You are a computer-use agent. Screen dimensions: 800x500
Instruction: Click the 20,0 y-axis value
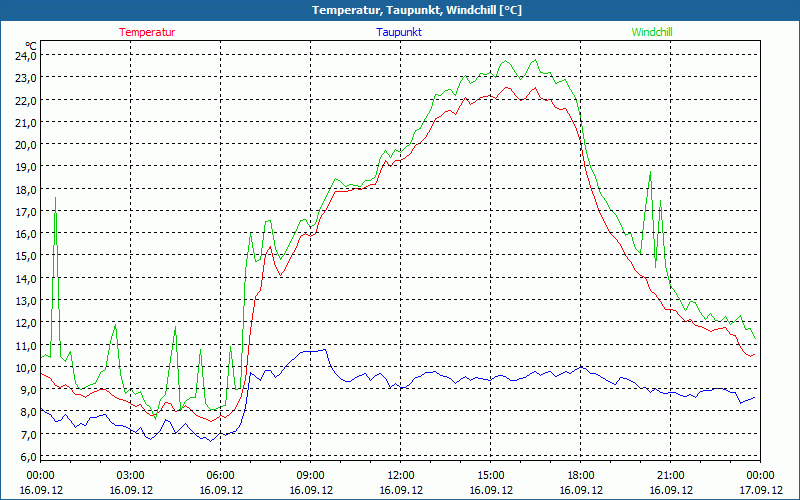coord(26,145)
